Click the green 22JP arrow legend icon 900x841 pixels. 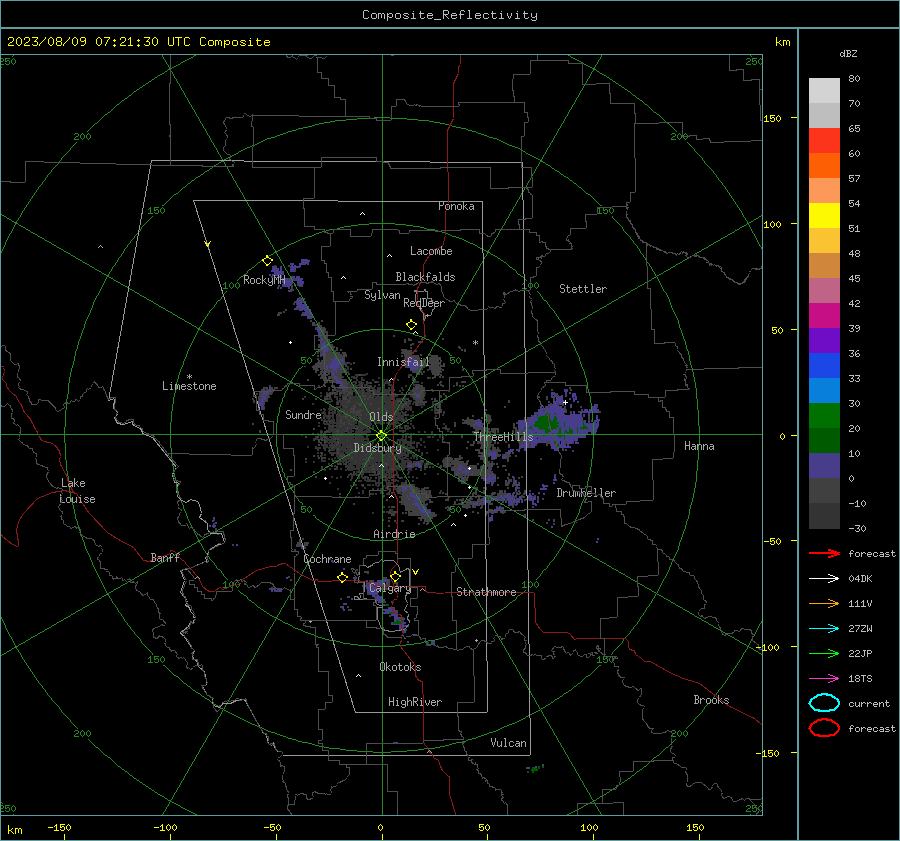824,653
